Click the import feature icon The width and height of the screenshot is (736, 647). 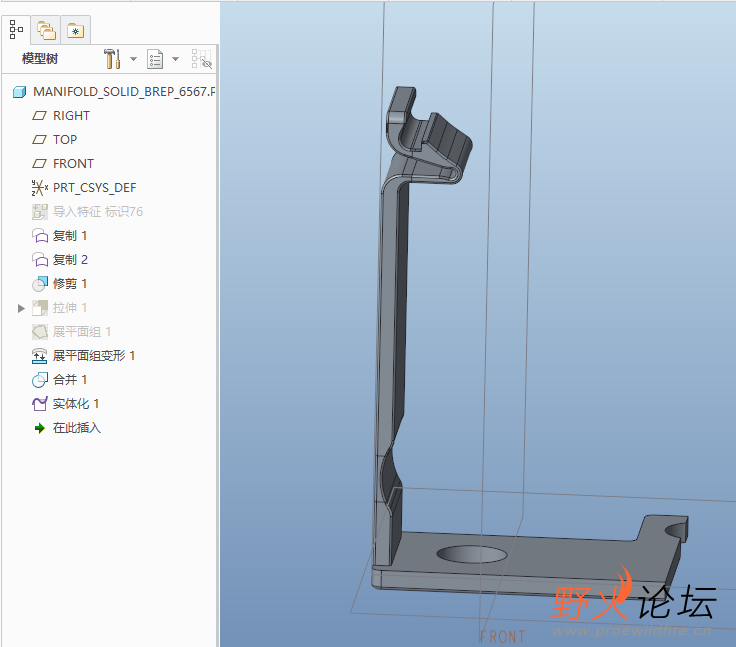click(x=39, y=212)
